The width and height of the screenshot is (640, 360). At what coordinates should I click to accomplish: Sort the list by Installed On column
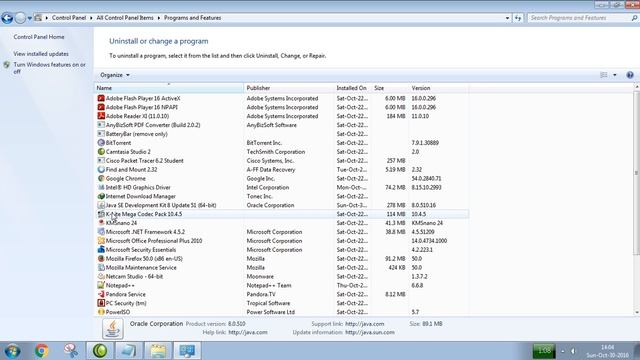pos(352,88)
